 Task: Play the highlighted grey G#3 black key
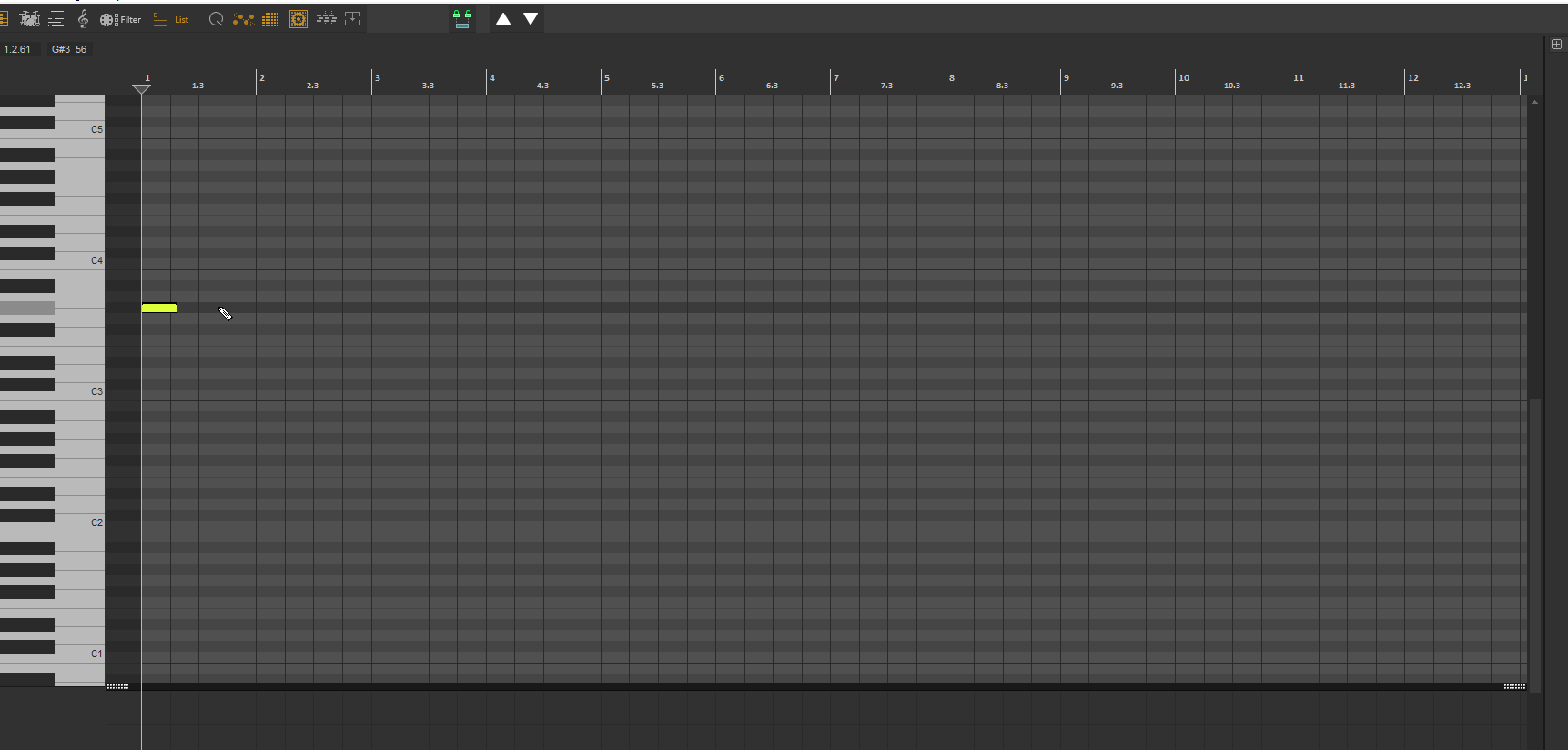click(27, 309)
